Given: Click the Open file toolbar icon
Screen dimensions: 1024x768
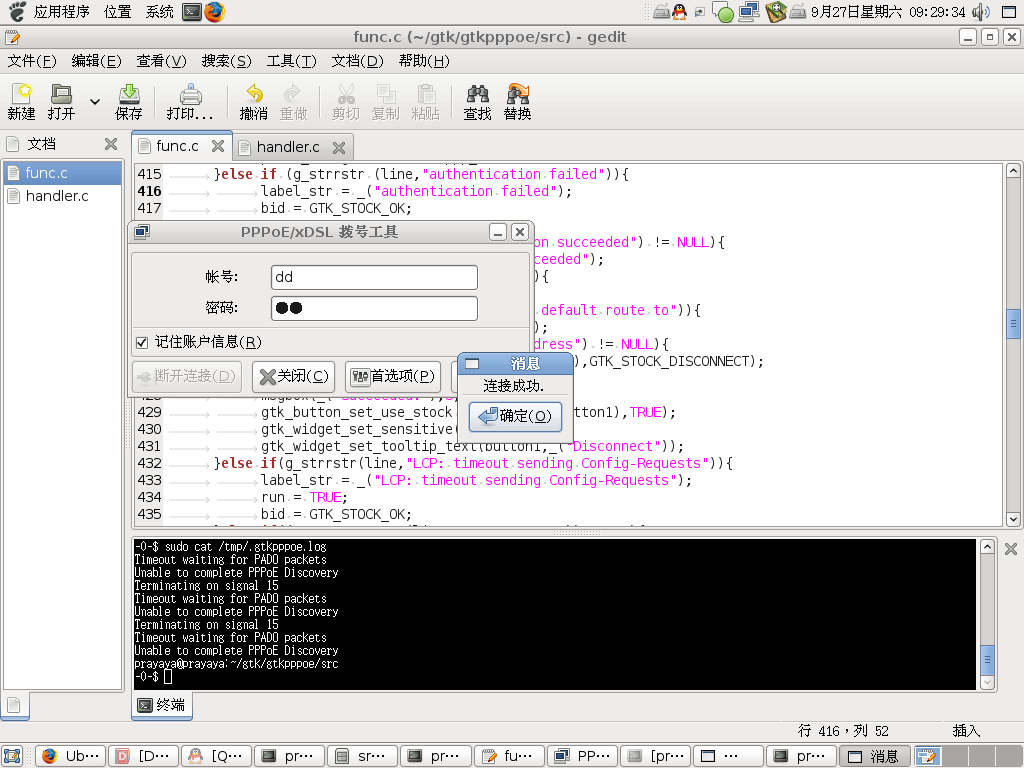Looking at the screenshot, I should [61, 102].
